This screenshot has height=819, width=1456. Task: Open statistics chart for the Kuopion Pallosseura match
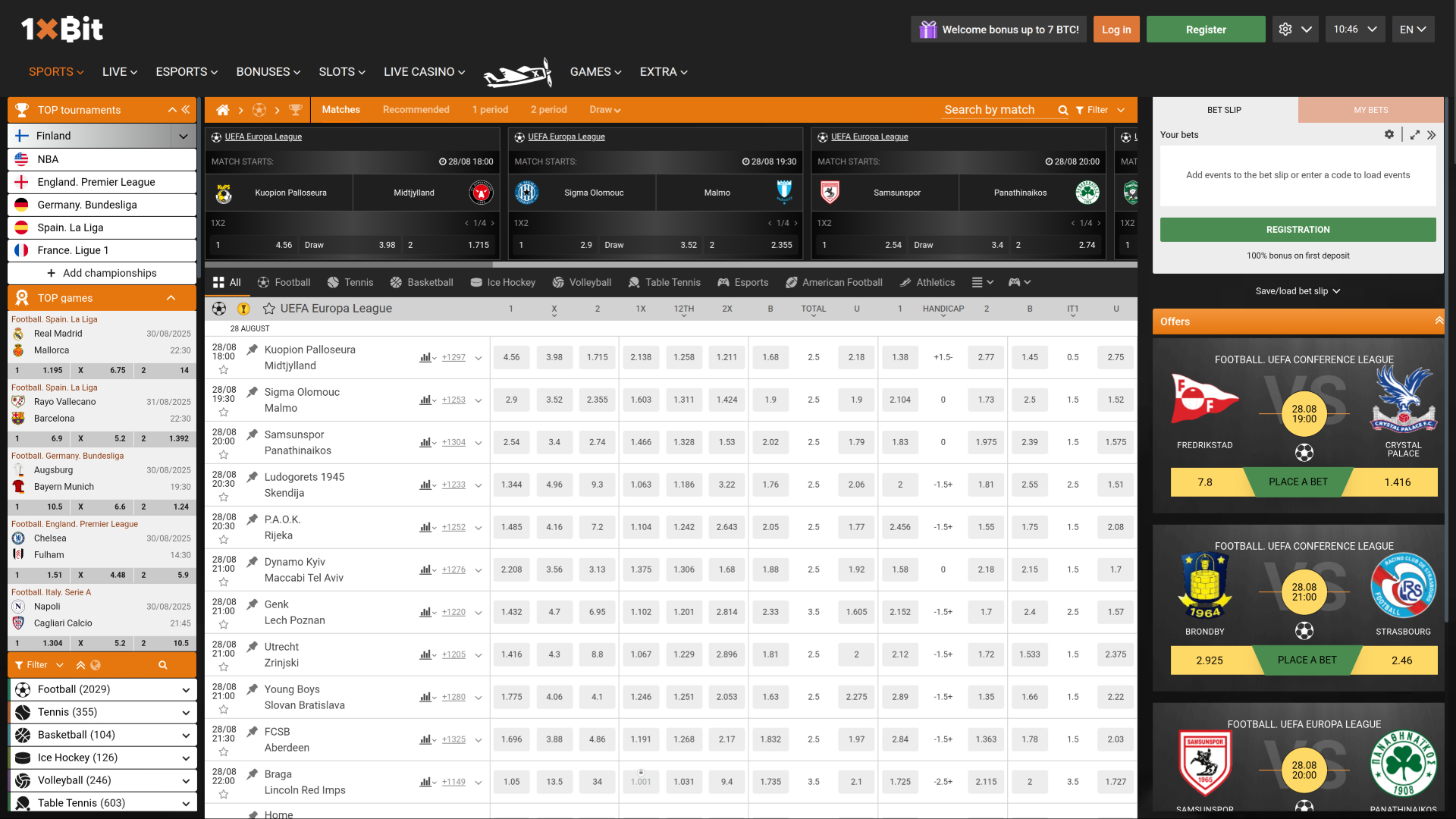click(425, 357)
